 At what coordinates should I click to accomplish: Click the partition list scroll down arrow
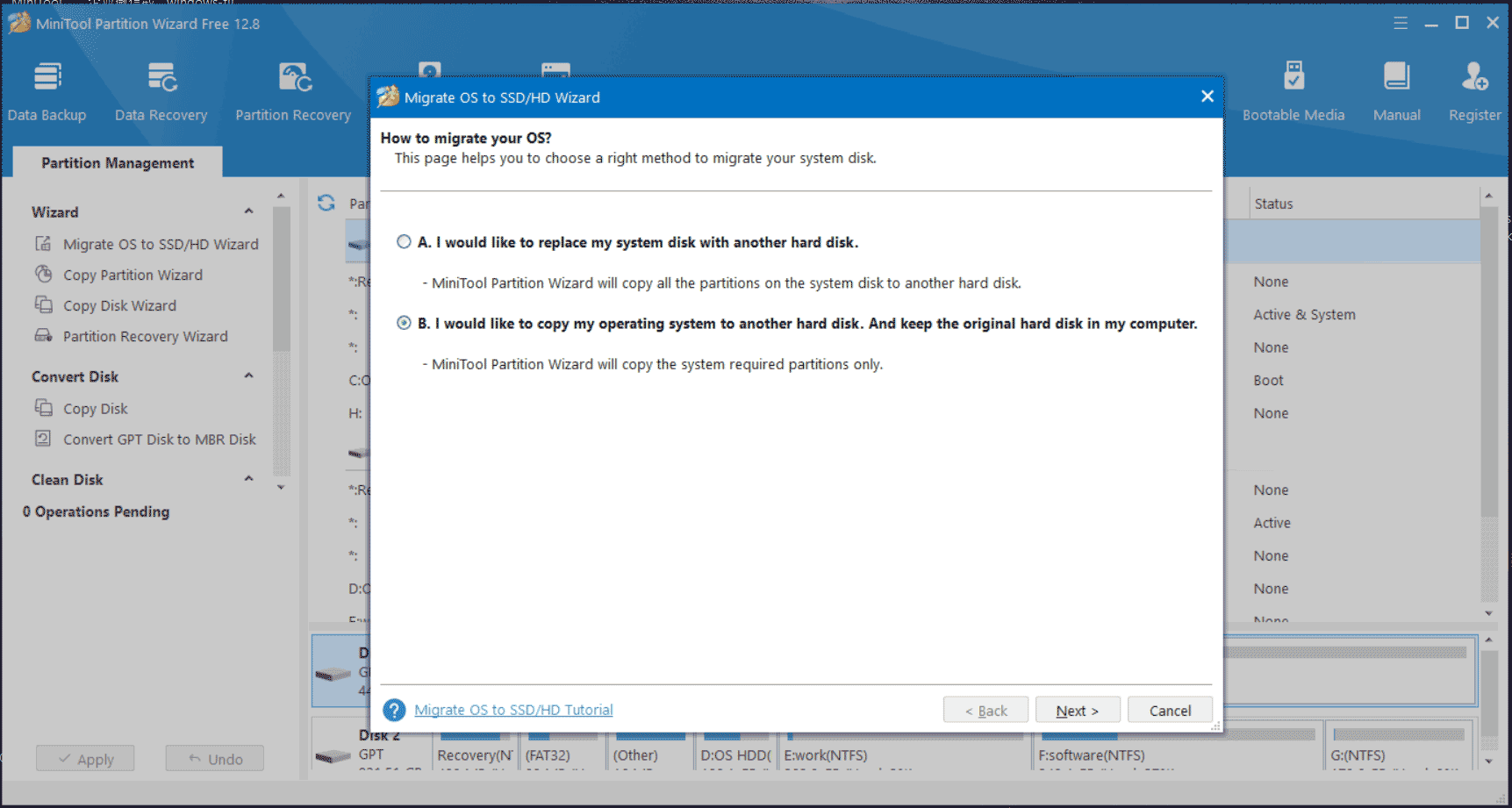1488,613
